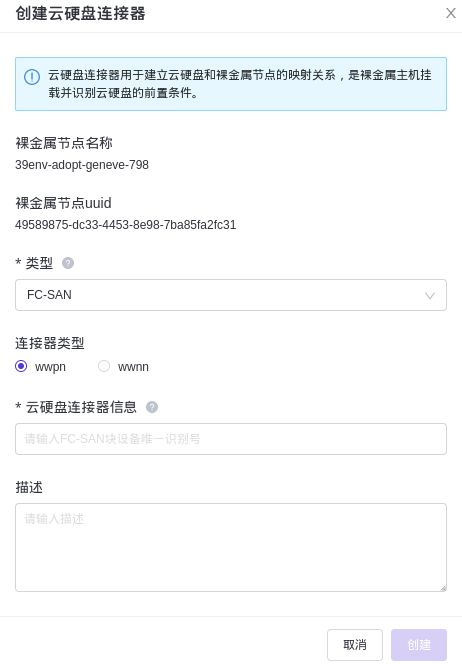This screenshot has height=664, width=462.
Task: Close the 创建云硬盘连接器 dialog
Action: pyautogui.click(x=451, y=13)
